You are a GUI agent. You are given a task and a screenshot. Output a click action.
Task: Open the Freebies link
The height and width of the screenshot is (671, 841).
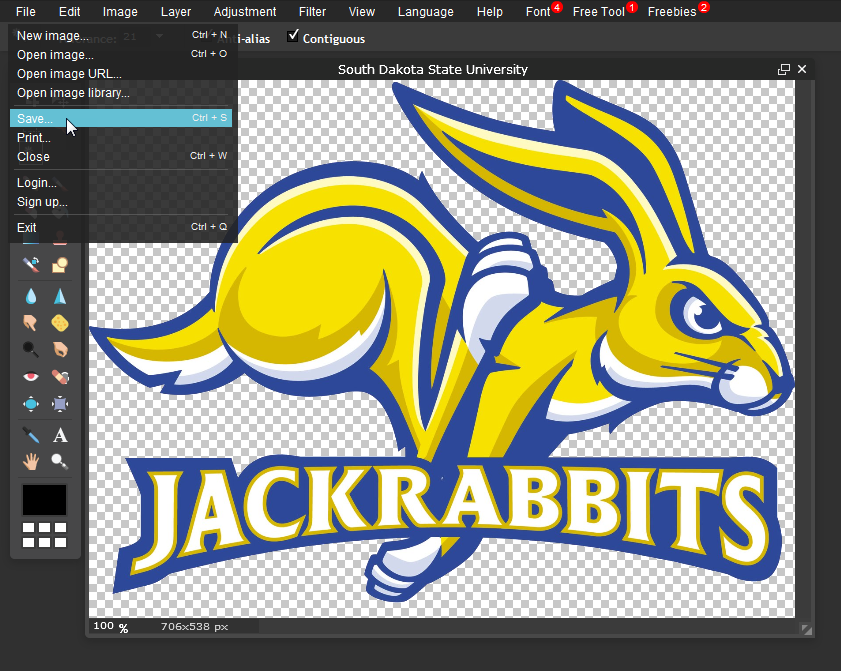[x=671, y=12]
